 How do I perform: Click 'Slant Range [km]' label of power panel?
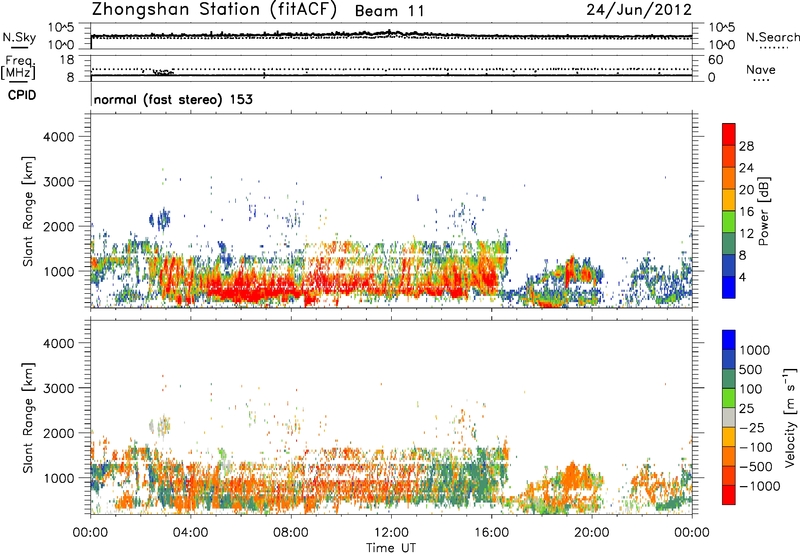[28, 211]
